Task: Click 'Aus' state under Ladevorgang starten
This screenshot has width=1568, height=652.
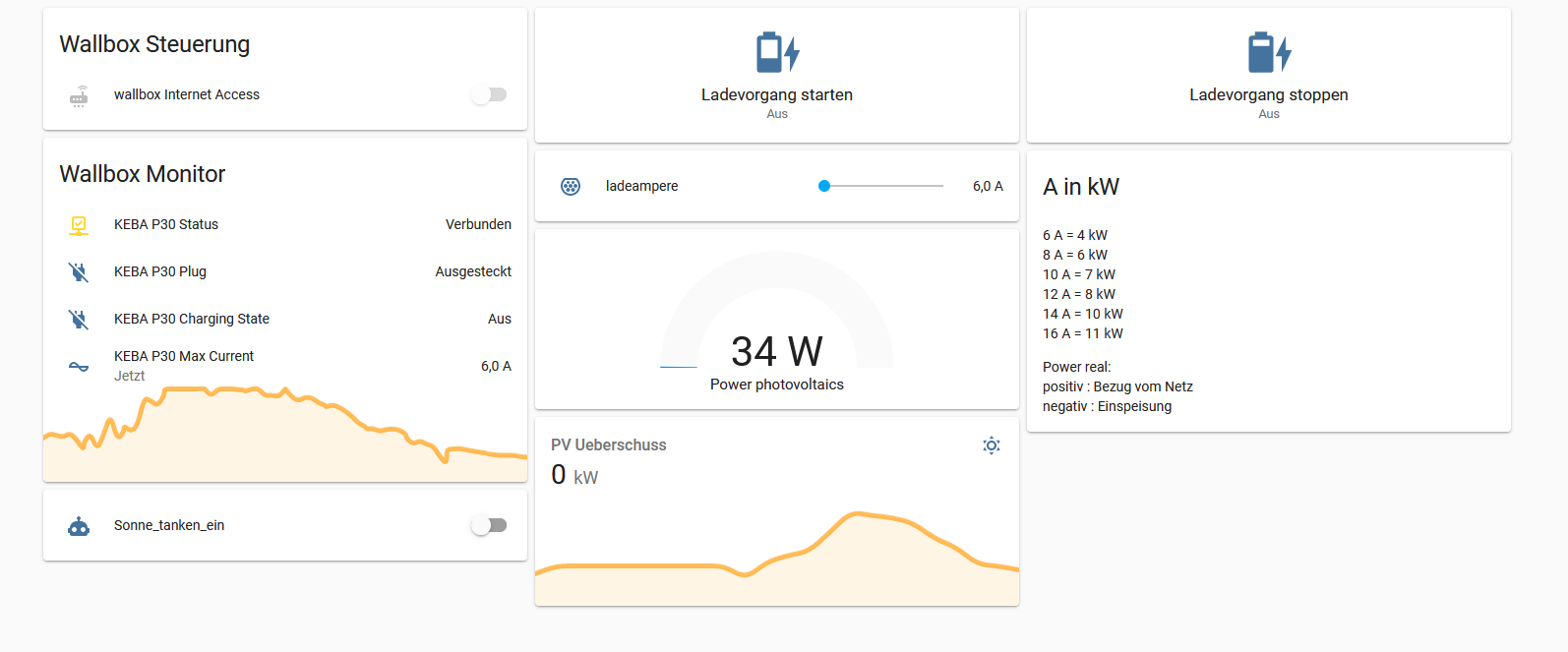Action: tap(777, 115)
